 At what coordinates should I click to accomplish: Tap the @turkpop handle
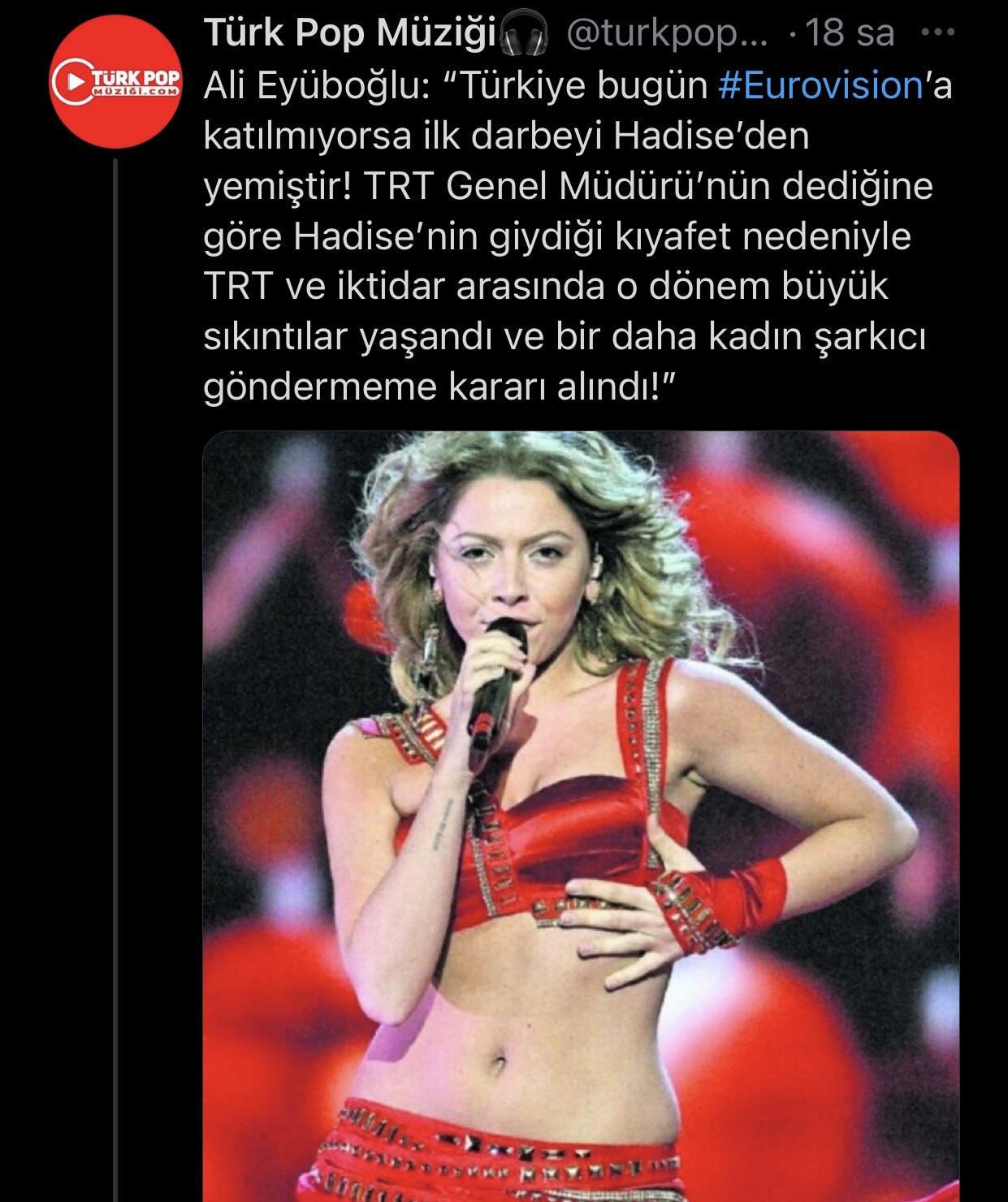(x=665, y=33)
